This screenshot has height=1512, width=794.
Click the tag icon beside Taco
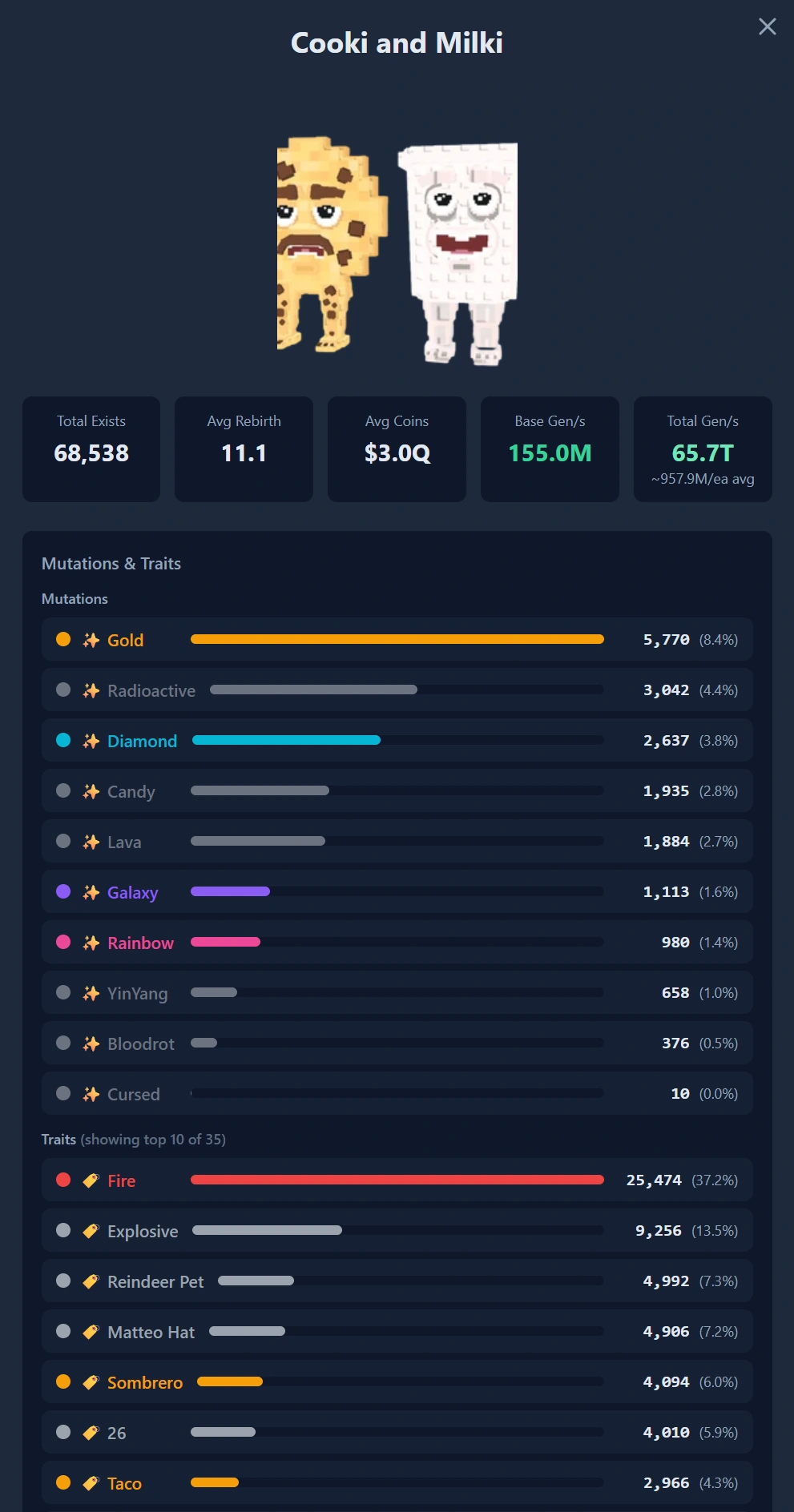(x=91, y=1483)
